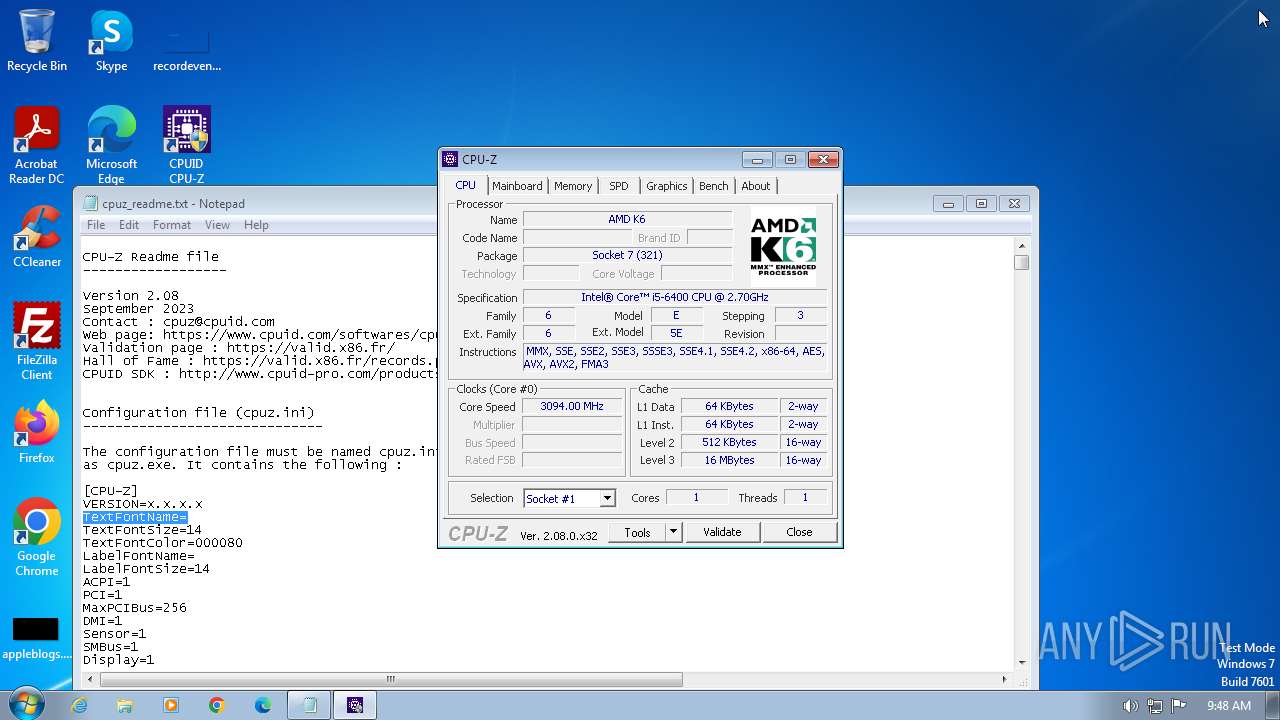This screenshot has height=720, width=1280.
Task: Click the Version 2.08 line in Notepad
Action: pyautogui.click(x=130, y=296)
